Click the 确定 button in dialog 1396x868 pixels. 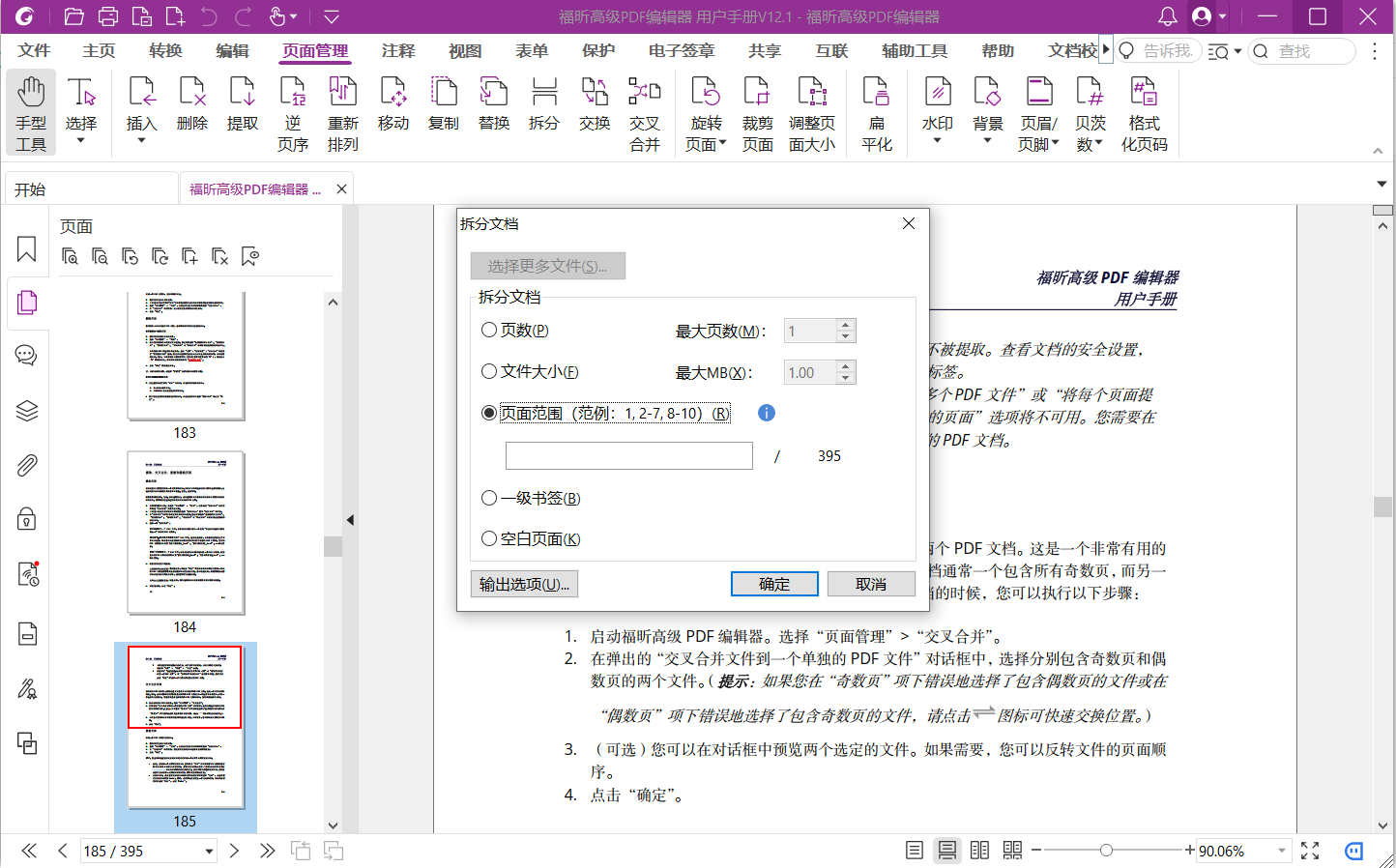tap(774, 584)
